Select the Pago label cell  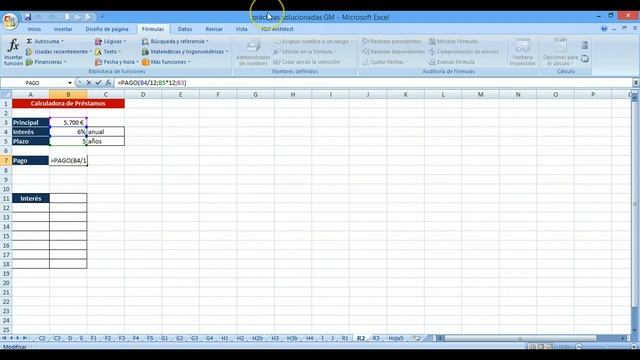[31, 160]
